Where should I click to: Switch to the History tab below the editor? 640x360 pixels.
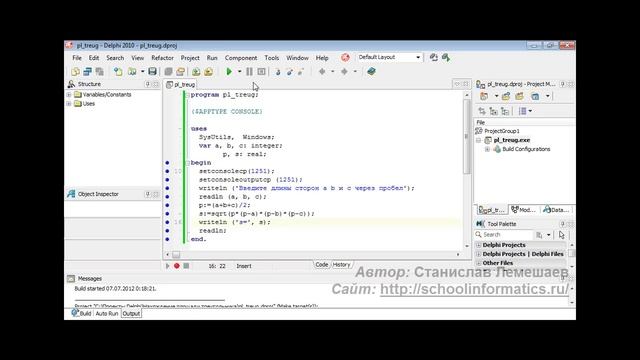point(341,265)
